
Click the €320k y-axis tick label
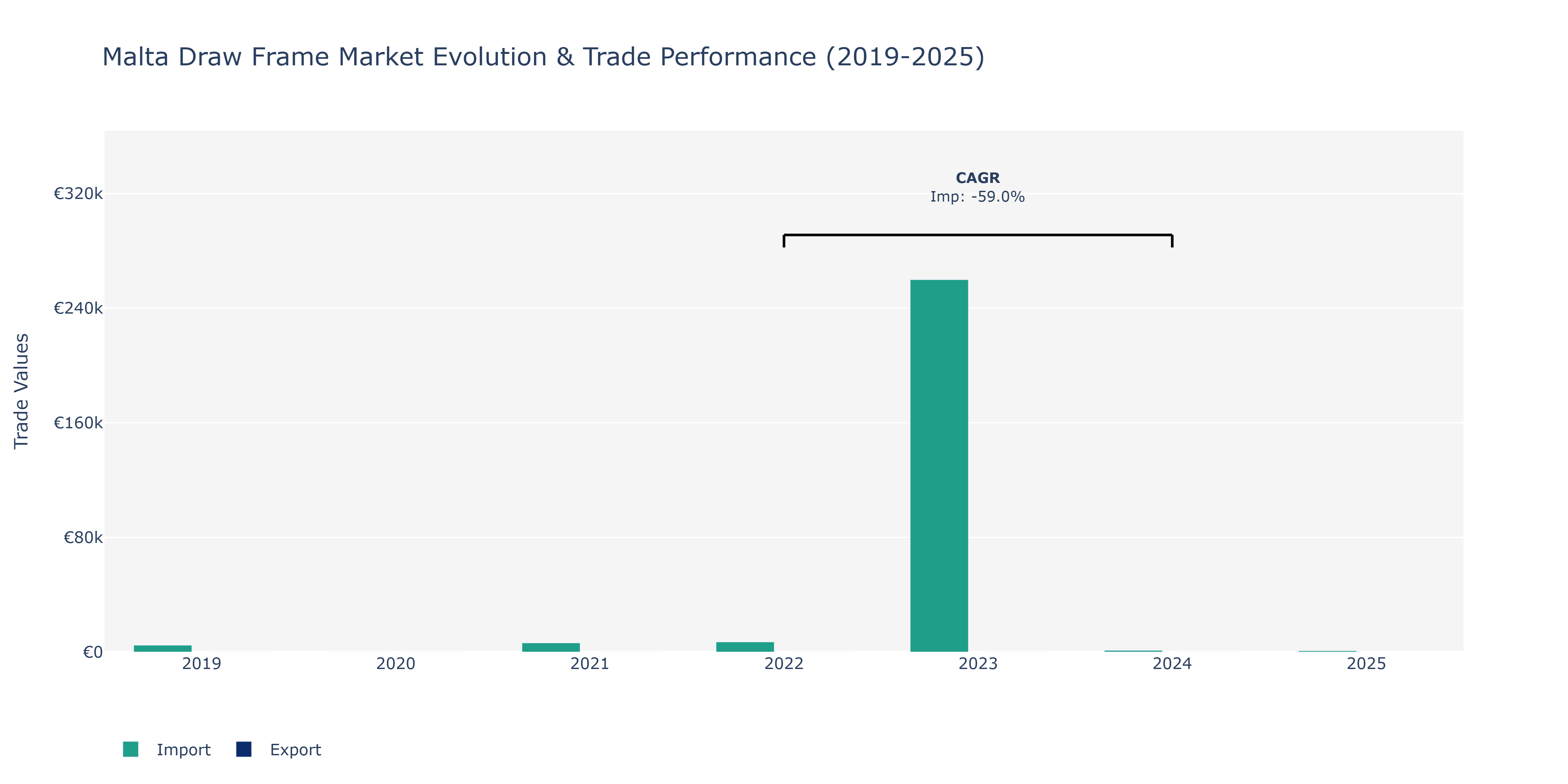78,194
